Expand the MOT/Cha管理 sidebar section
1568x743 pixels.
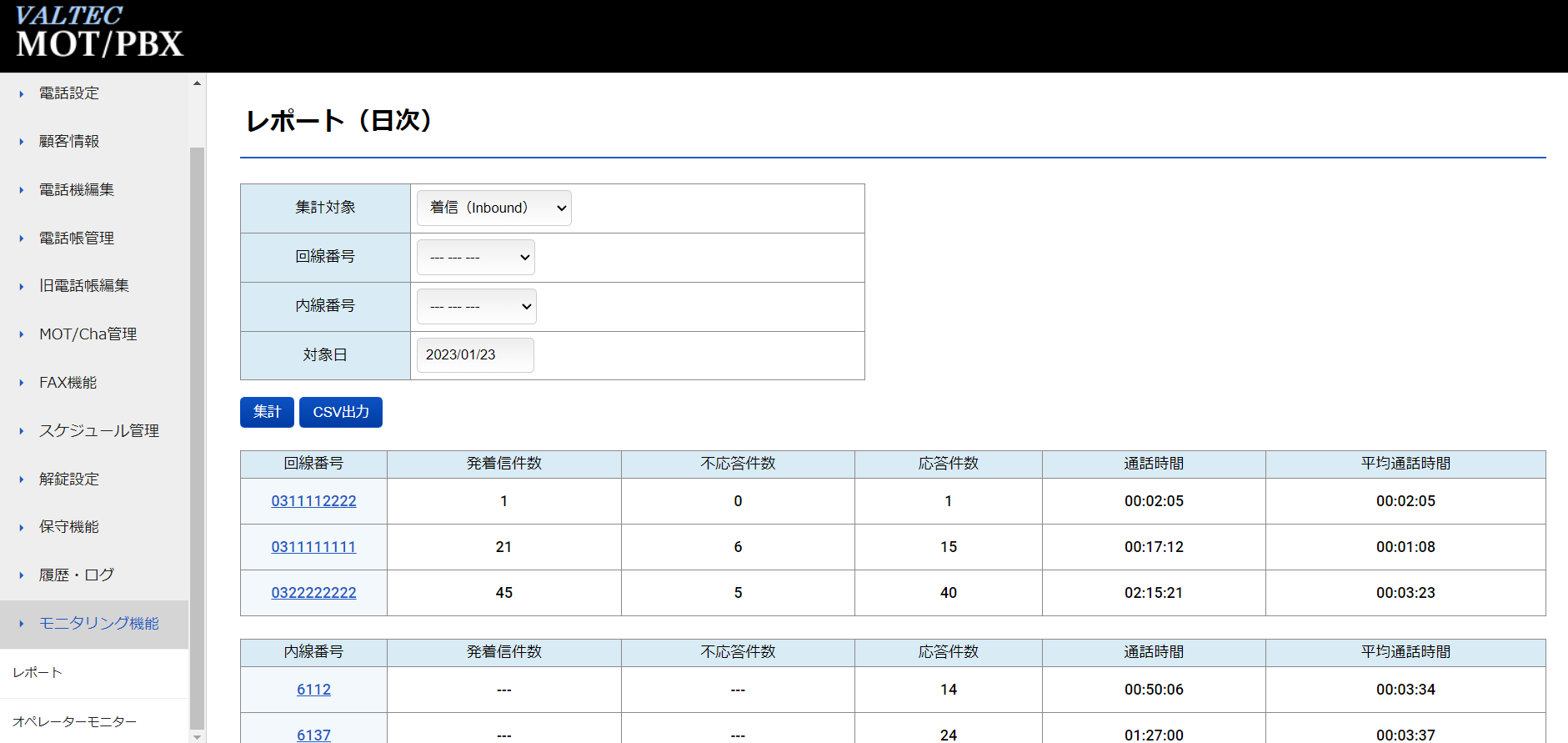[x=88, y=334]
